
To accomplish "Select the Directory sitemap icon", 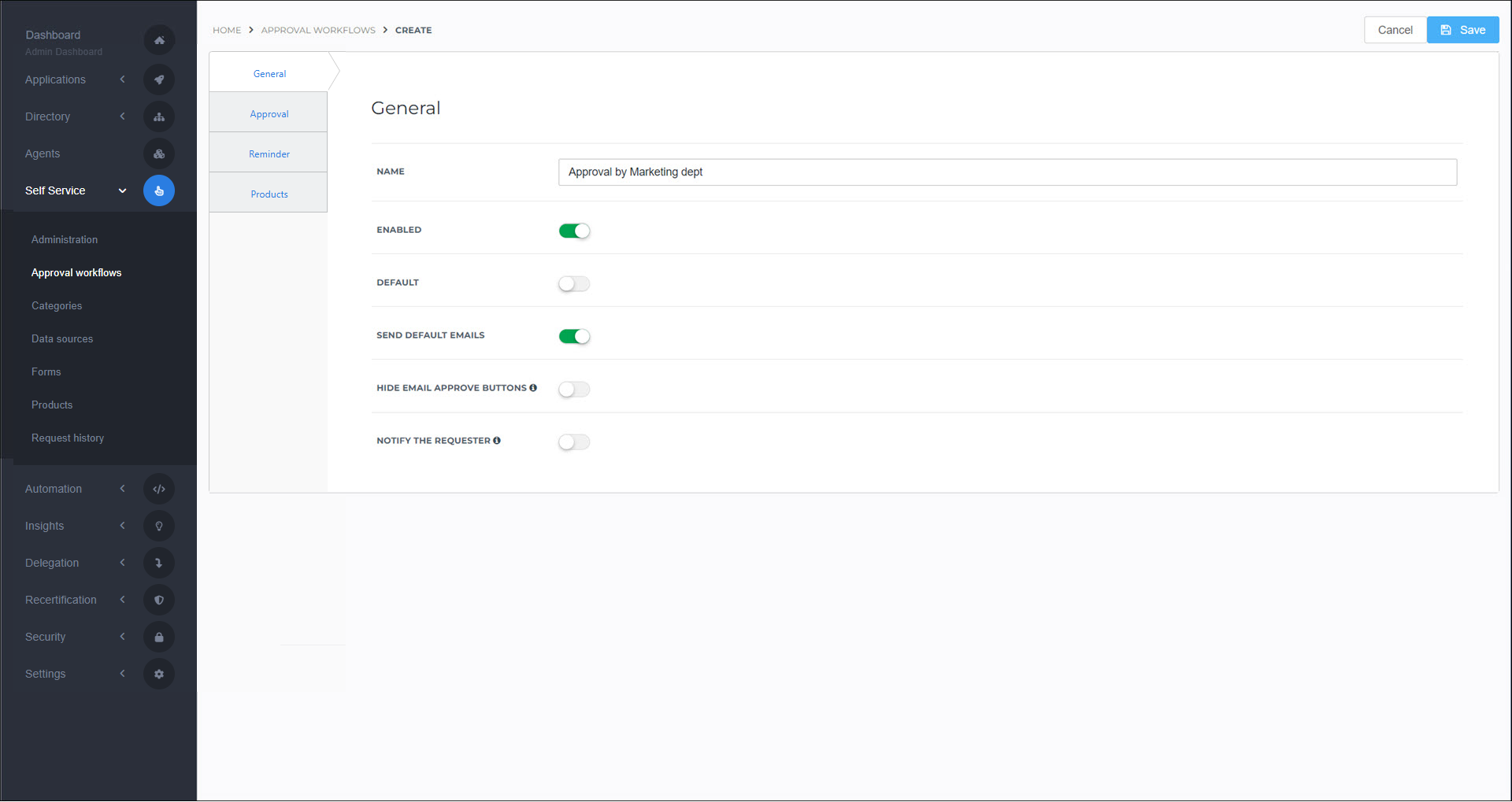I will (159, 116).
